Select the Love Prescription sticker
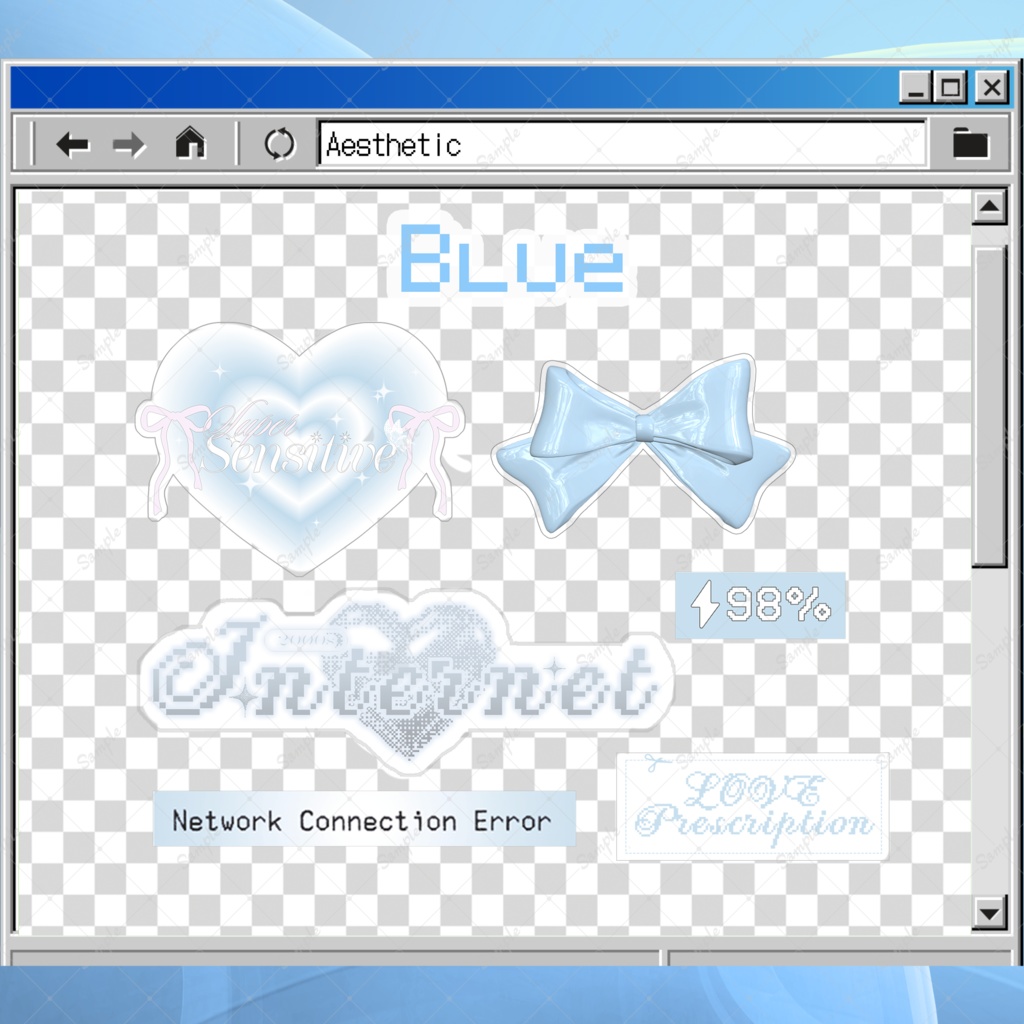 click(752, 807)
